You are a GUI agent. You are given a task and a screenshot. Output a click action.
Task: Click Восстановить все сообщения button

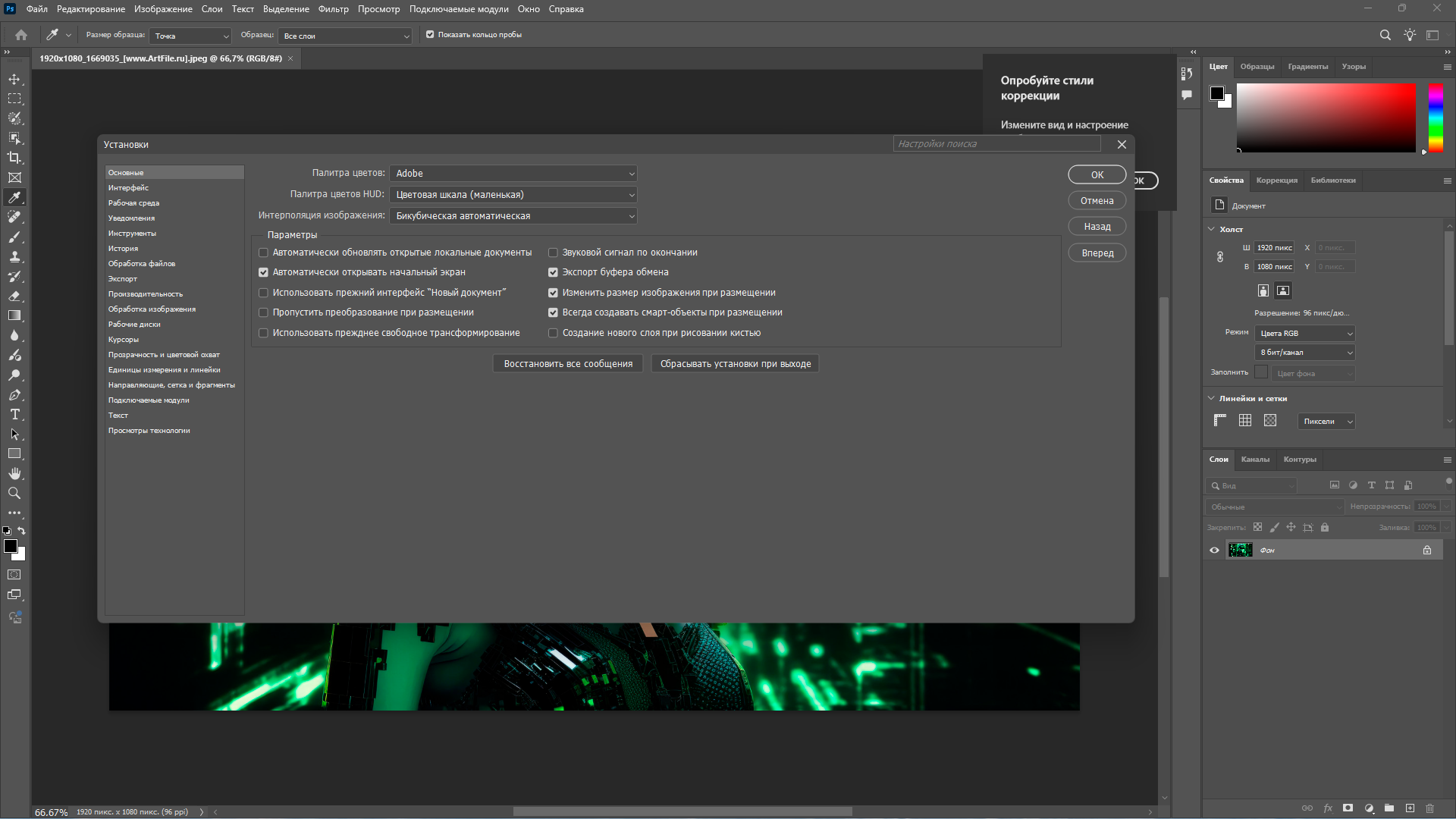tap(568, 364)
